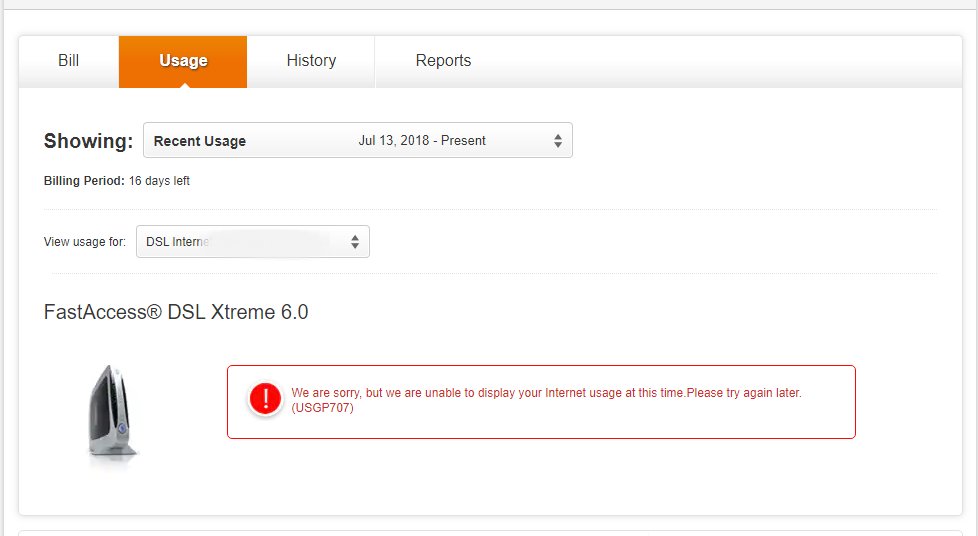Viewport: 978px width, 536px height.
Task: Click the red exclamation error icon
Action: [265, 399]
